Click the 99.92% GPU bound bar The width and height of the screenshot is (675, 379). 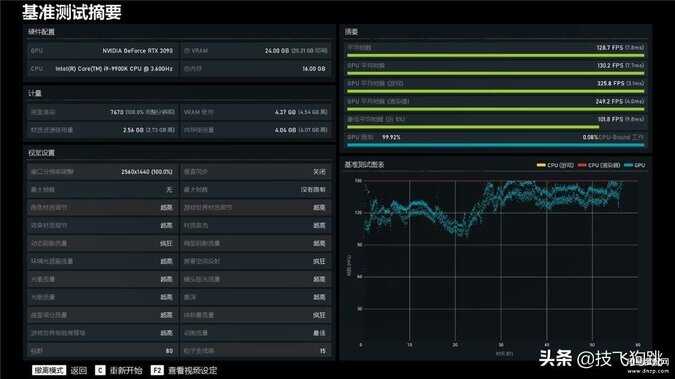[x=495, y=145]
